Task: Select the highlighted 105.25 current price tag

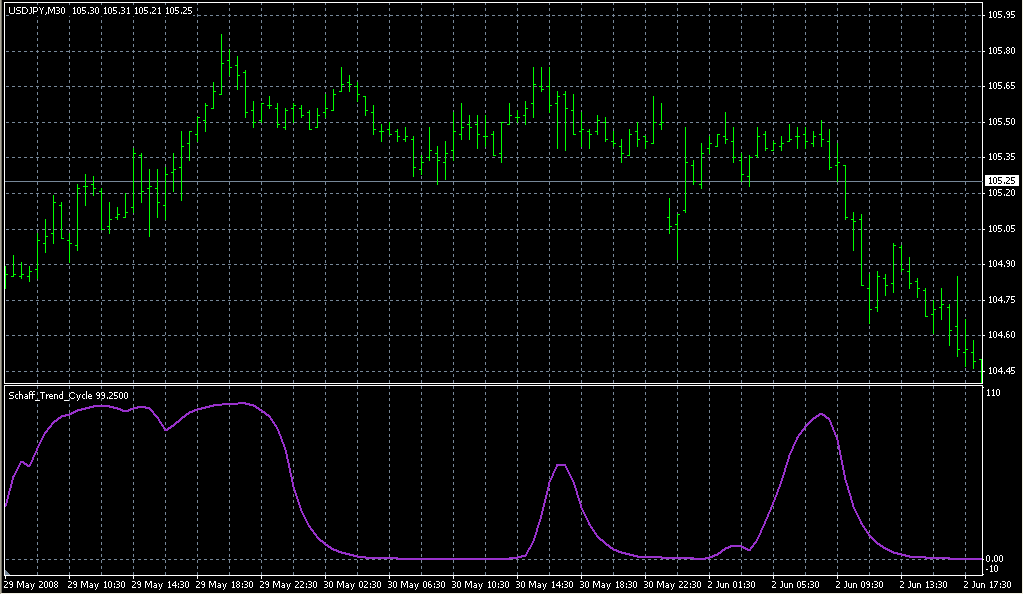Action: [1001, 180]
